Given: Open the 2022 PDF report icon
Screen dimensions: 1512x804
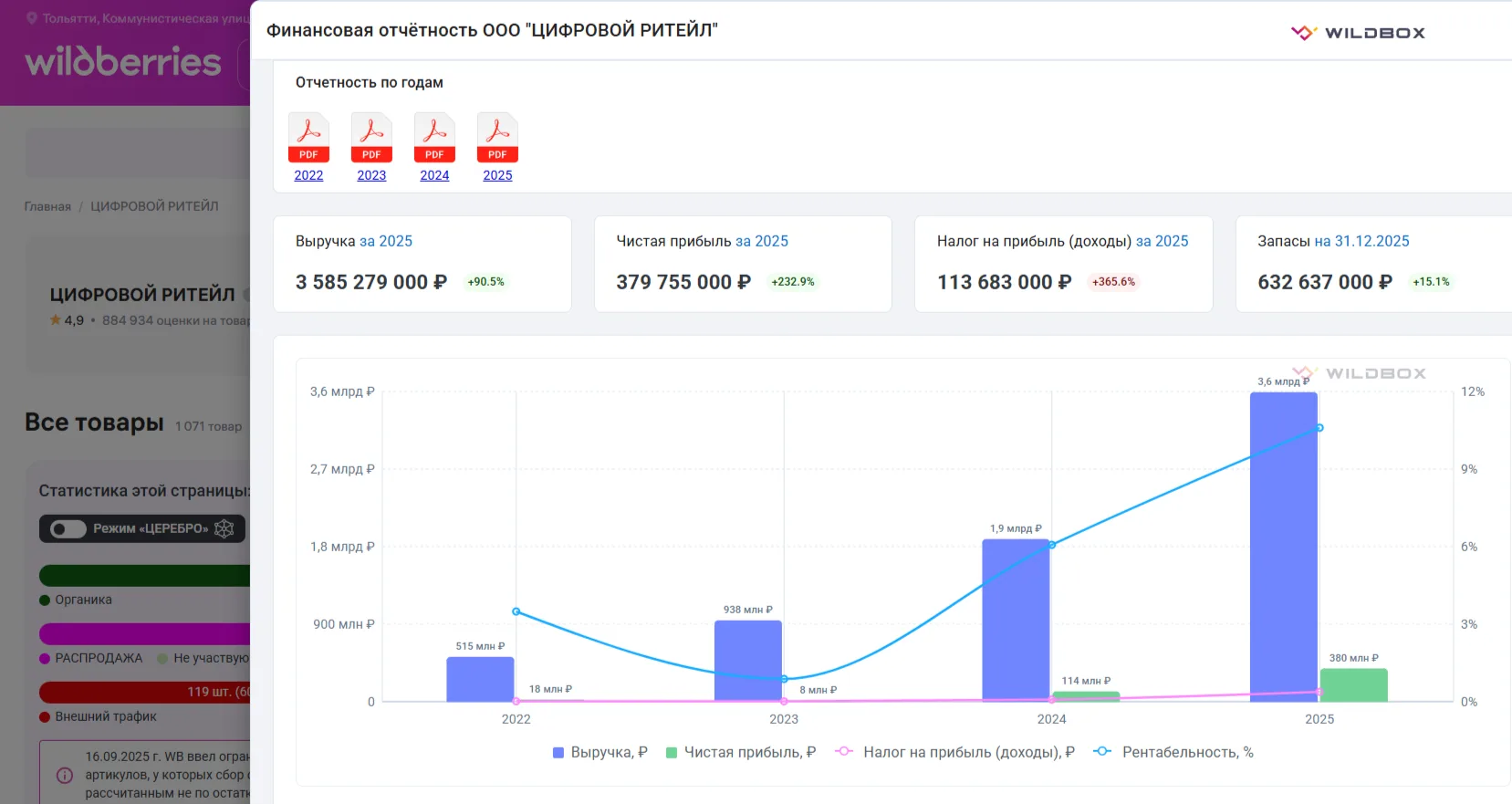Looking at the screenshot, I should pyautogui.click(x=308, y=138).
